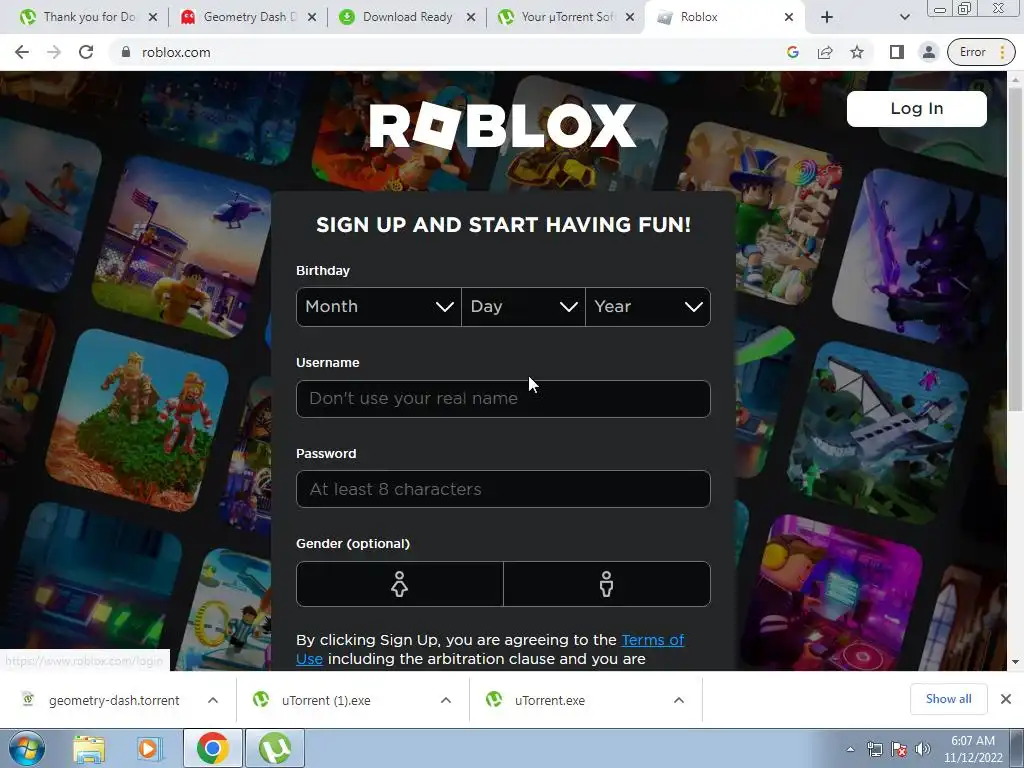This screenshot has width=1024, height=768.
Task: Close the Download Ready tab
Action: tap(471, 17)
